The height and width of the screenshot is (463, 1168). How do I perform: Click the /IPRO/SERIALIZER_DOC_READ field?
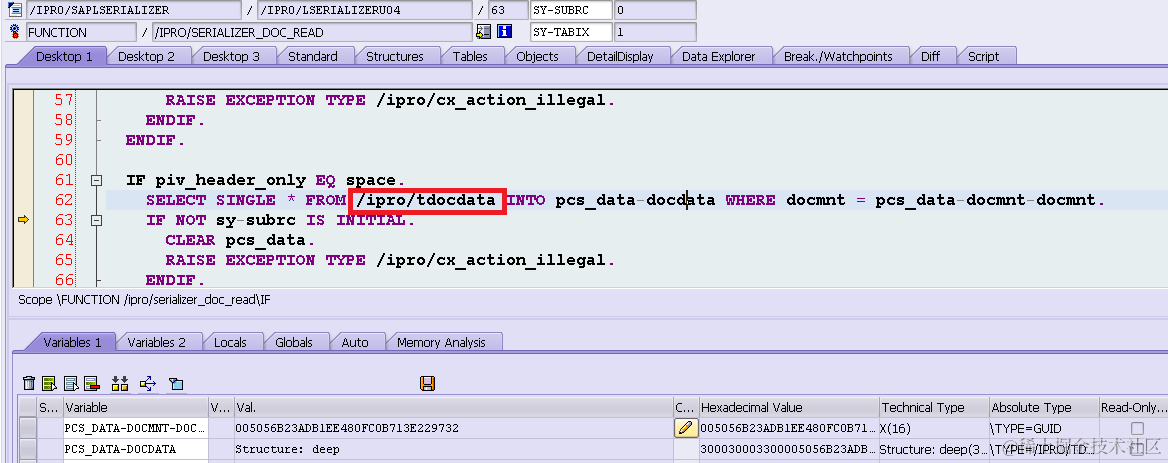(x=312, y=32)
